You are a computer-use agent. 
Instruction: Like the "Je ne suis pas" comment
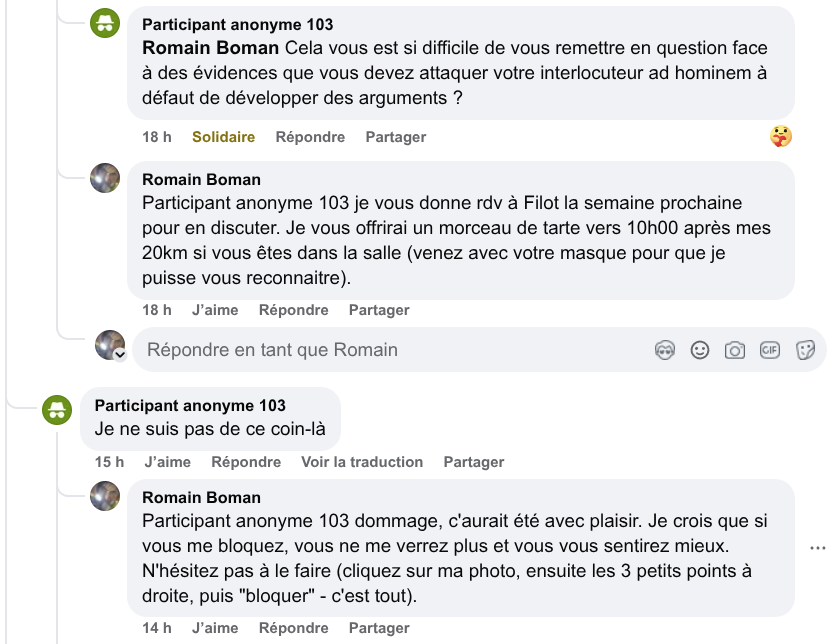pyautogui.click(x=167, y=462)
